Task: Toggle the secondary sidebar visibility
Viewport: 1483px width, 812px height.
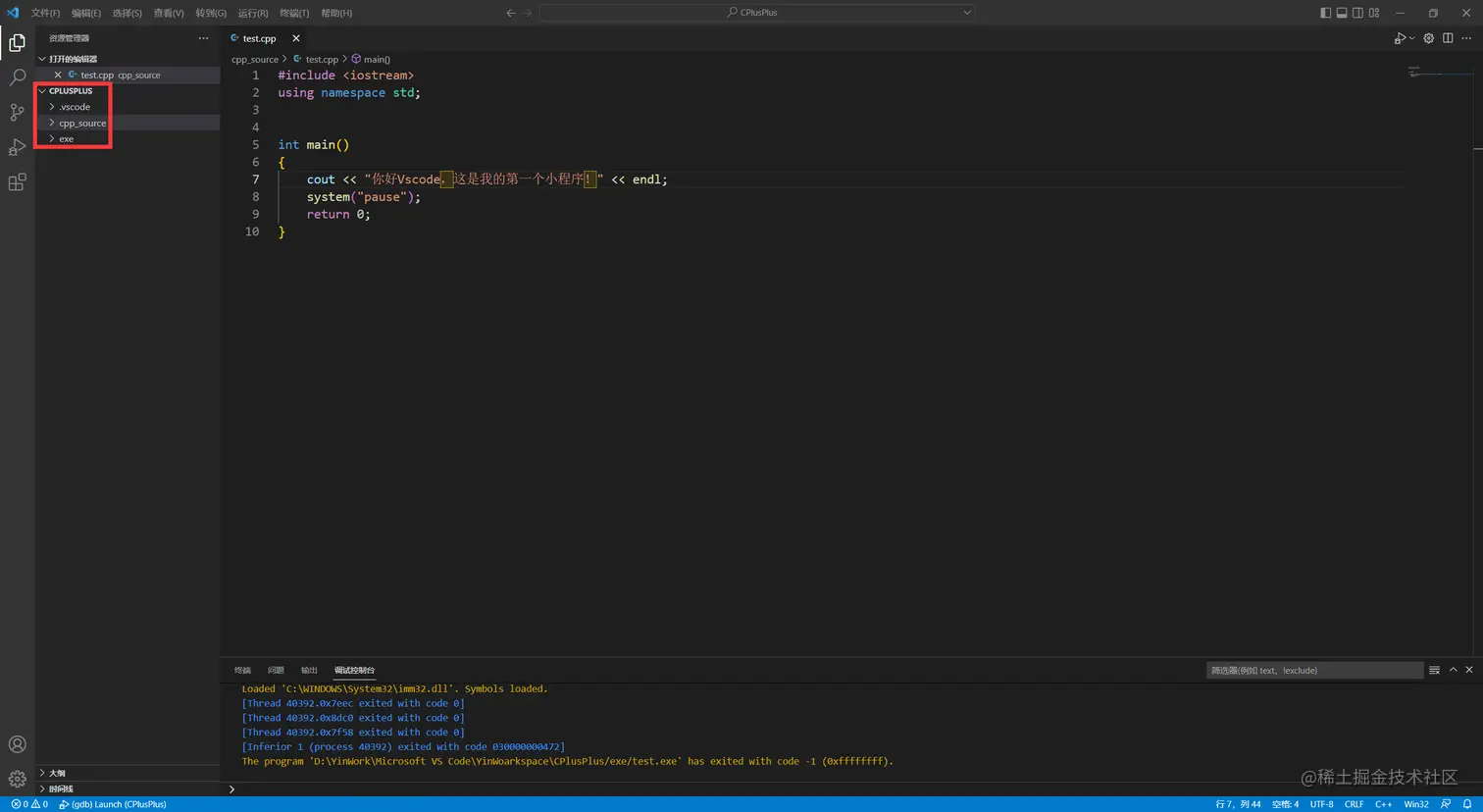Action: coord(1357,13)
